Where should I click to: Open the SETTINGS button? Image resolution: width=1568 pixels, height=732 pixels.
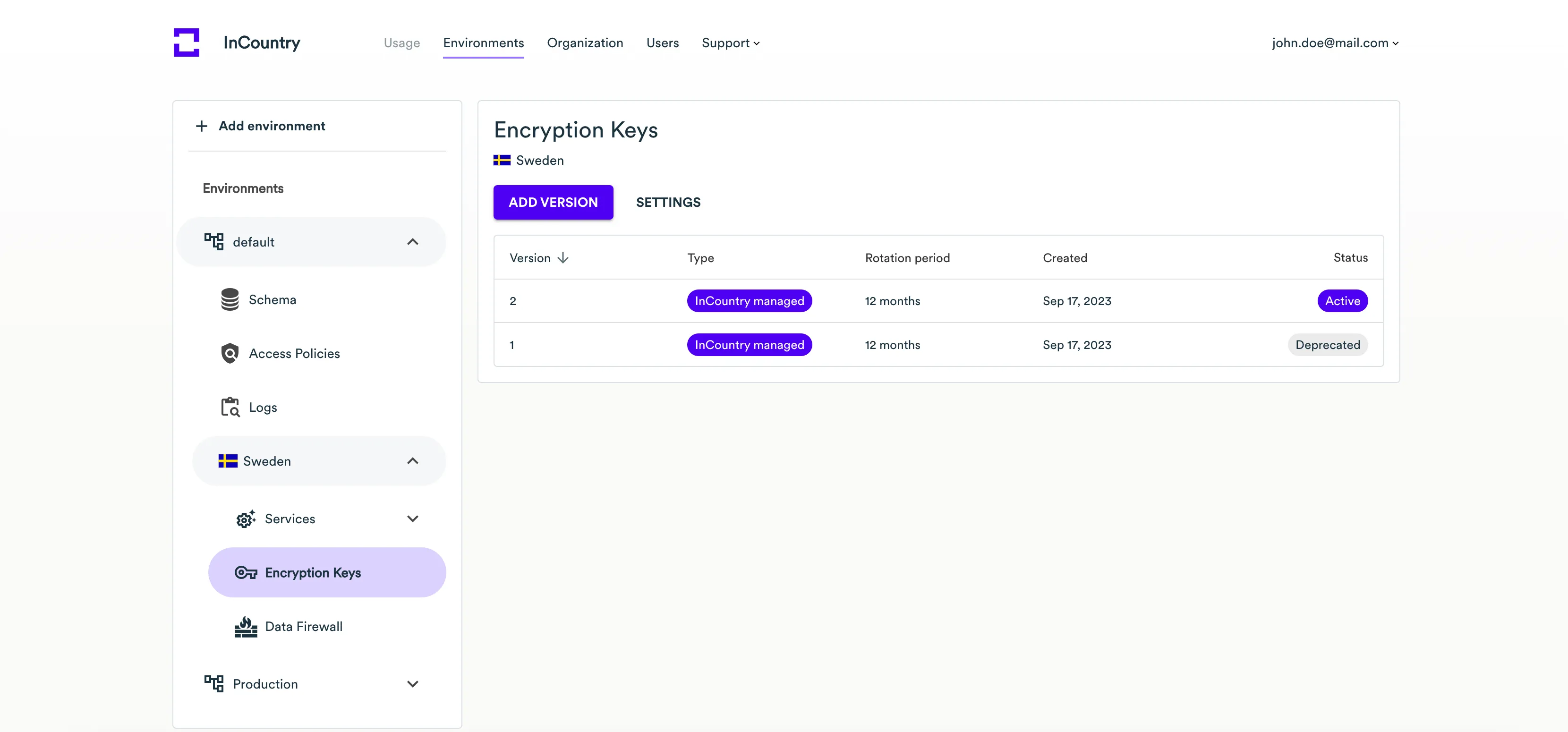click(x=668, y=203)
